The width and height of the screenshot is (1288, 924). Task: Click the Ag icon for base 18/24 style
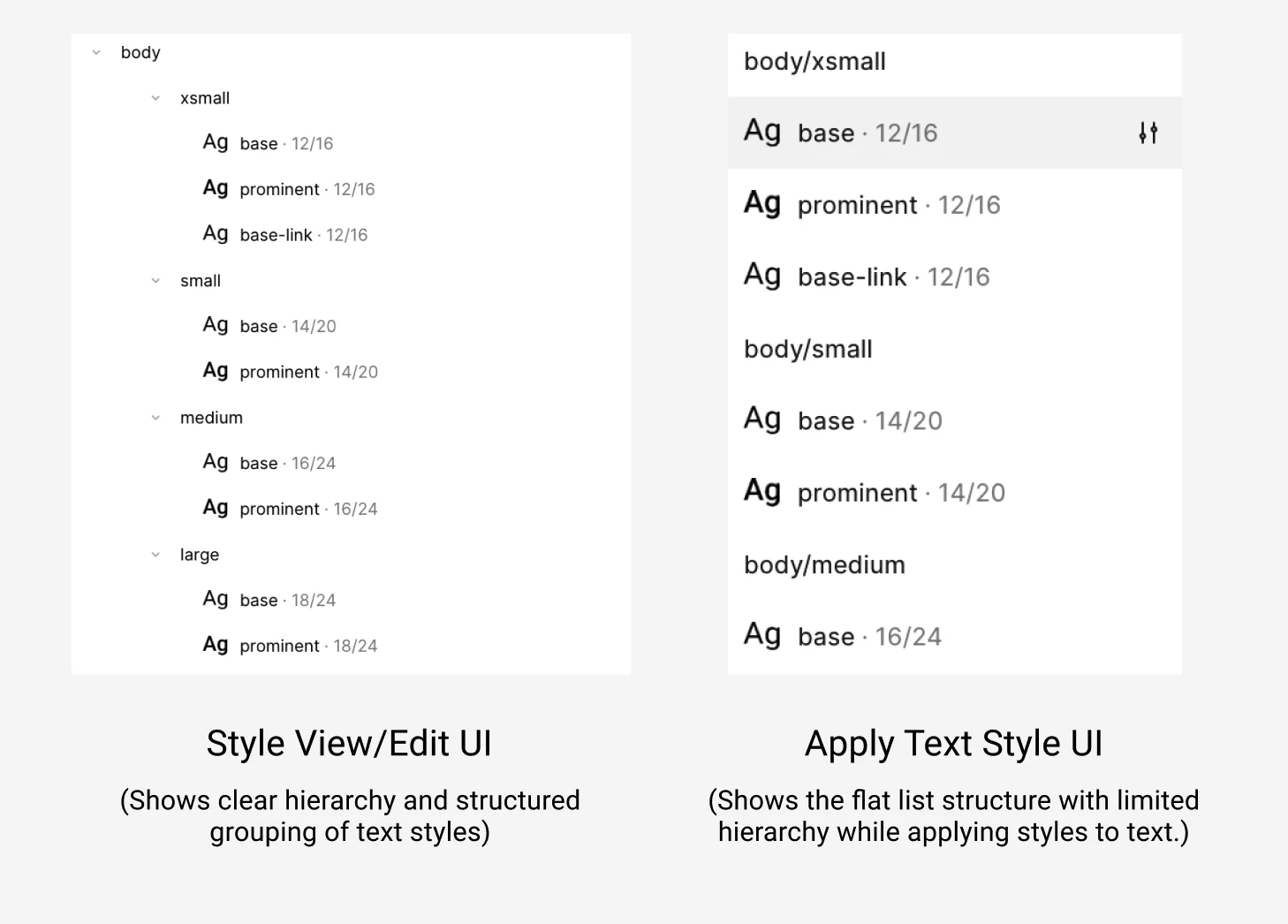(215, 598)
